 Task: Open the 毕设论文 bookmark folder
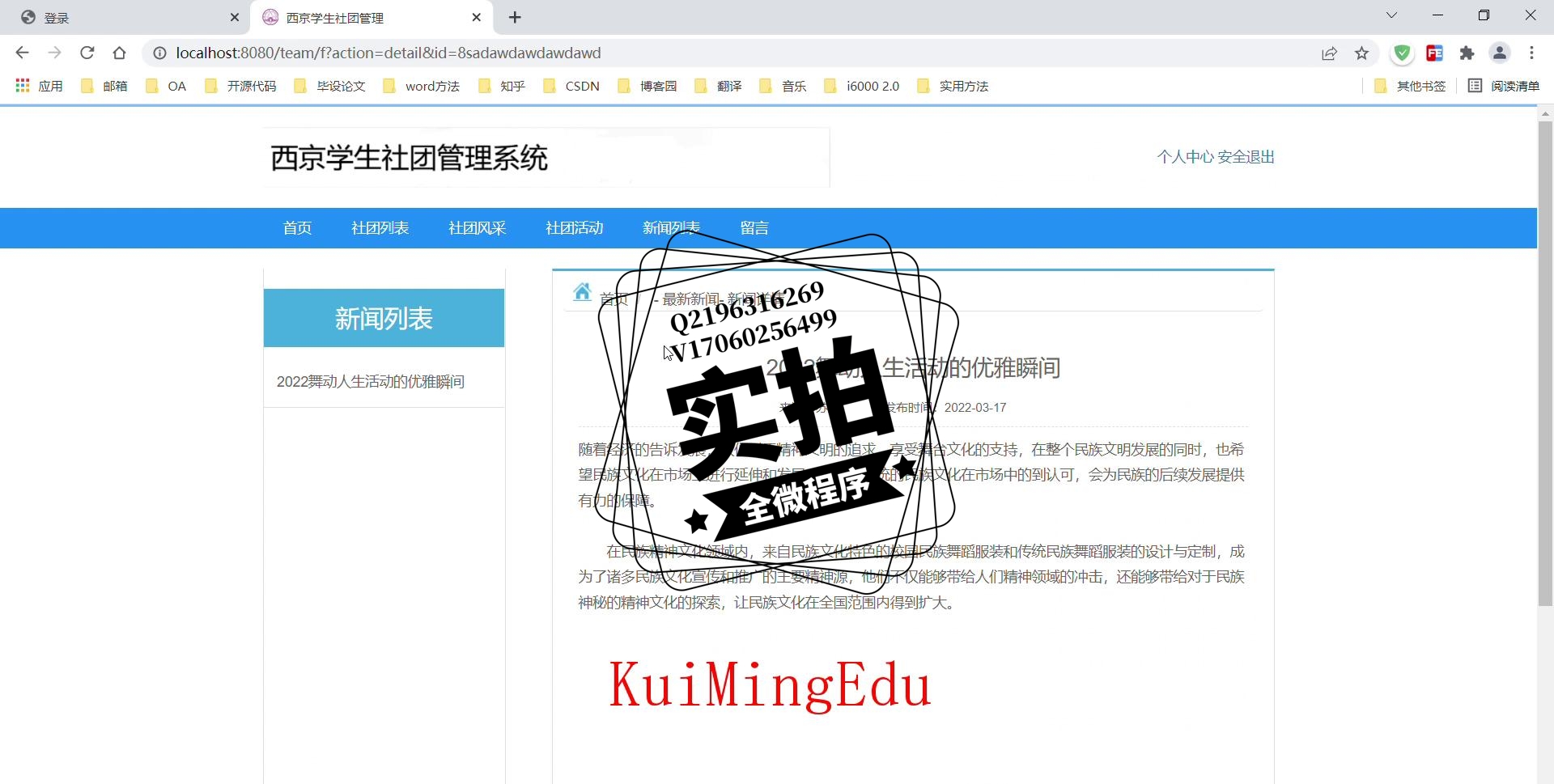330,86
